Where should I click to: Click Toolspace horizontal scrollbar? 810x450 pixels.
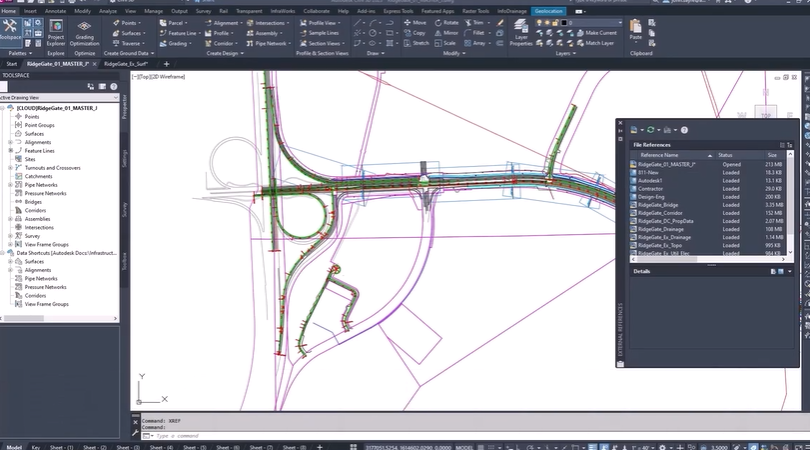[59, 318]
